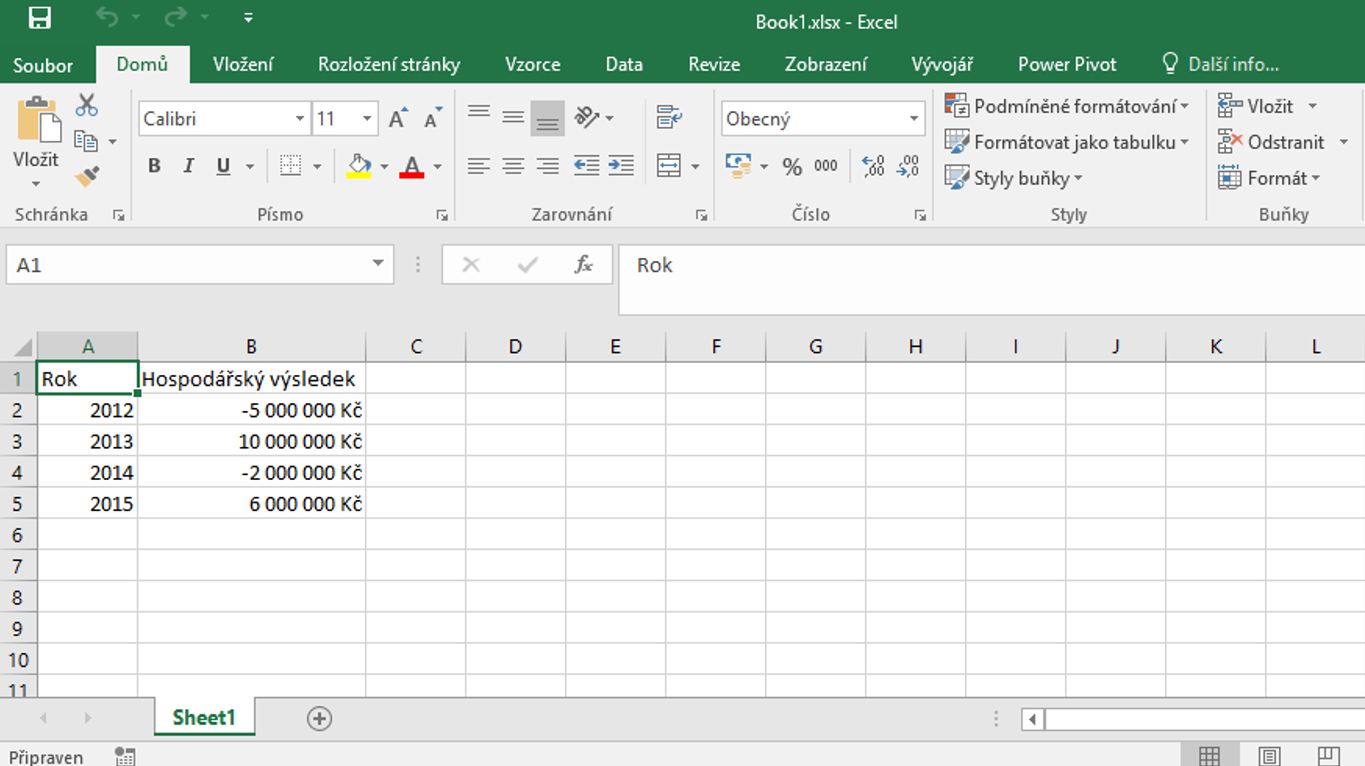Toggle wrap text icon
The image size is (1365, 766).
click(669, 117)
